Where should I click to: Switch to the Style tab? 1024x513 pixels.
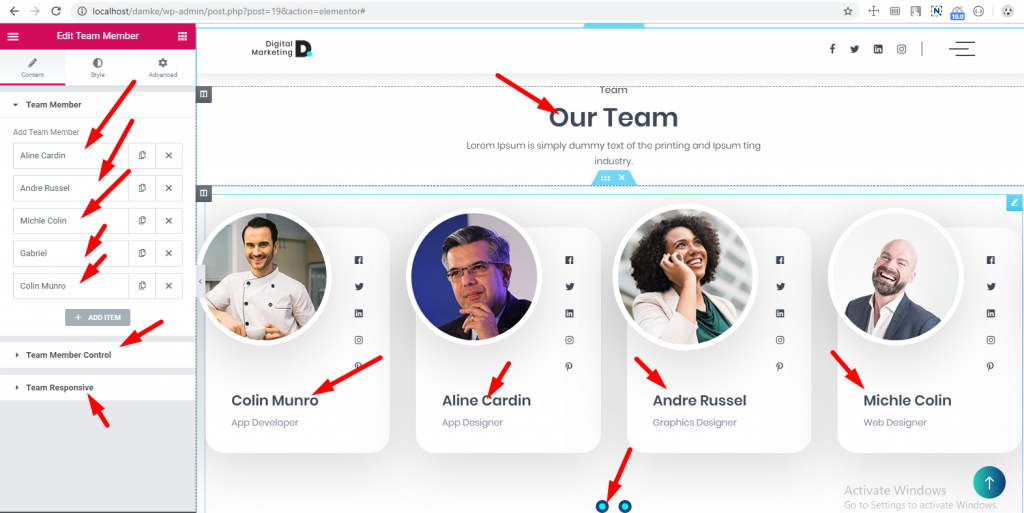pos(97,68)
